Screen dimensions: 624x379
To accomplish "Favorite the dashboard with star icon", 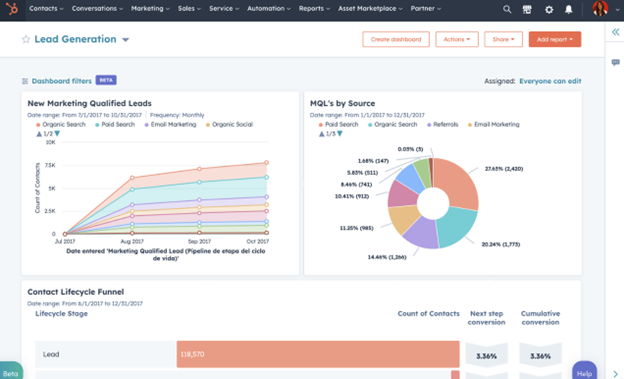I will (x=26, y=39).
